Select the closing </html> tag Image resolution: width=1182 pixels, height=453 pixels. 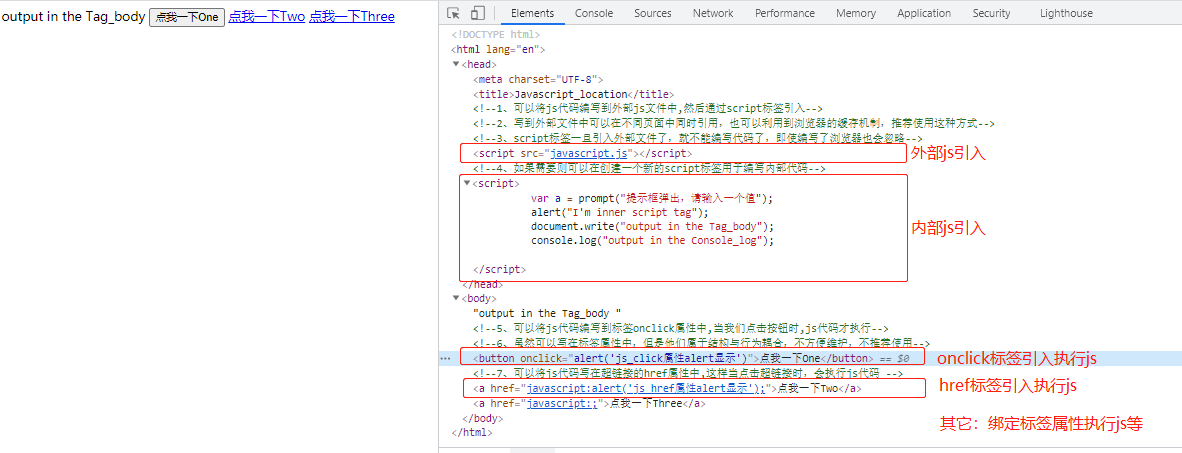point(472,432)
